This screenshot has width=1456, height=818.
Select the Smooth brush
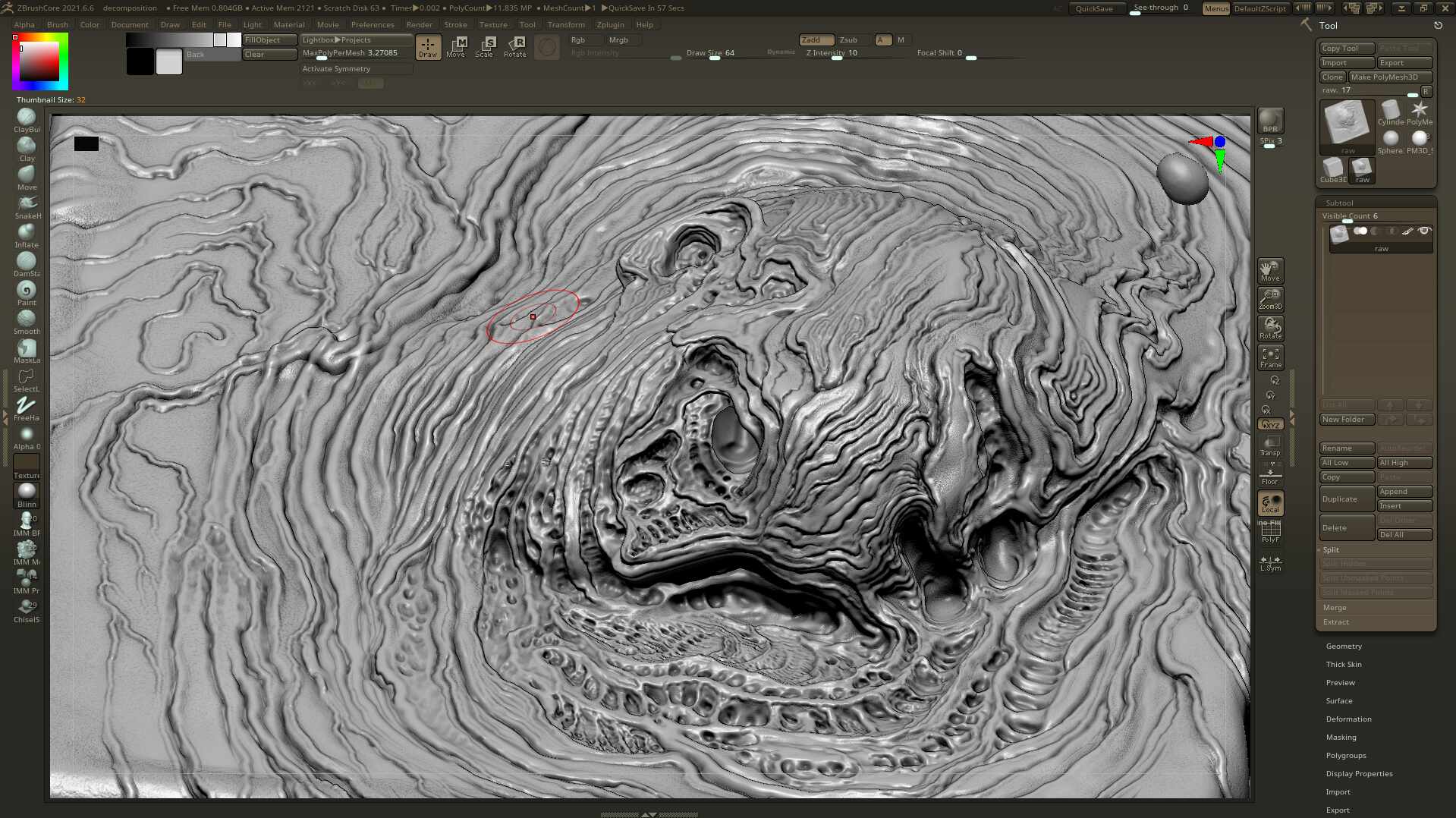point(26,319)
